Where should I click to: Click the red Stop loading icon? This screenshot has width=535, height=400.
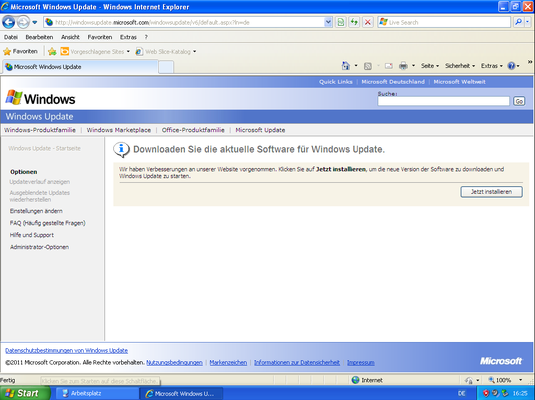click(x=367, y=23)
